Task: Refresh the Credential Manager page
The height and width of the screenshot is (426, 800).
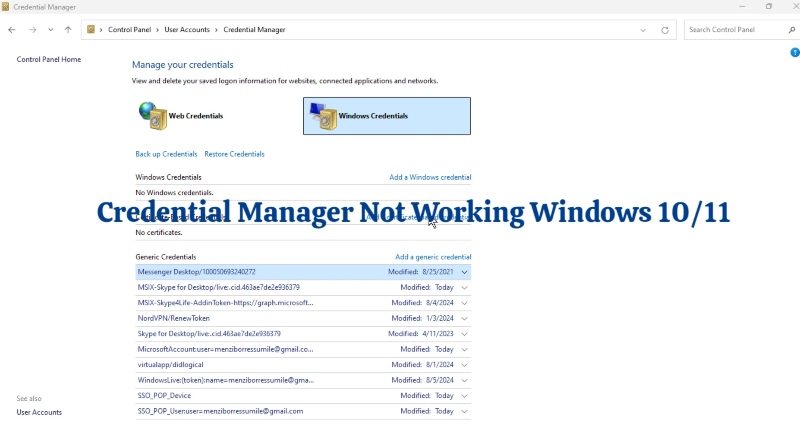Action: click(x=665, y=30)
